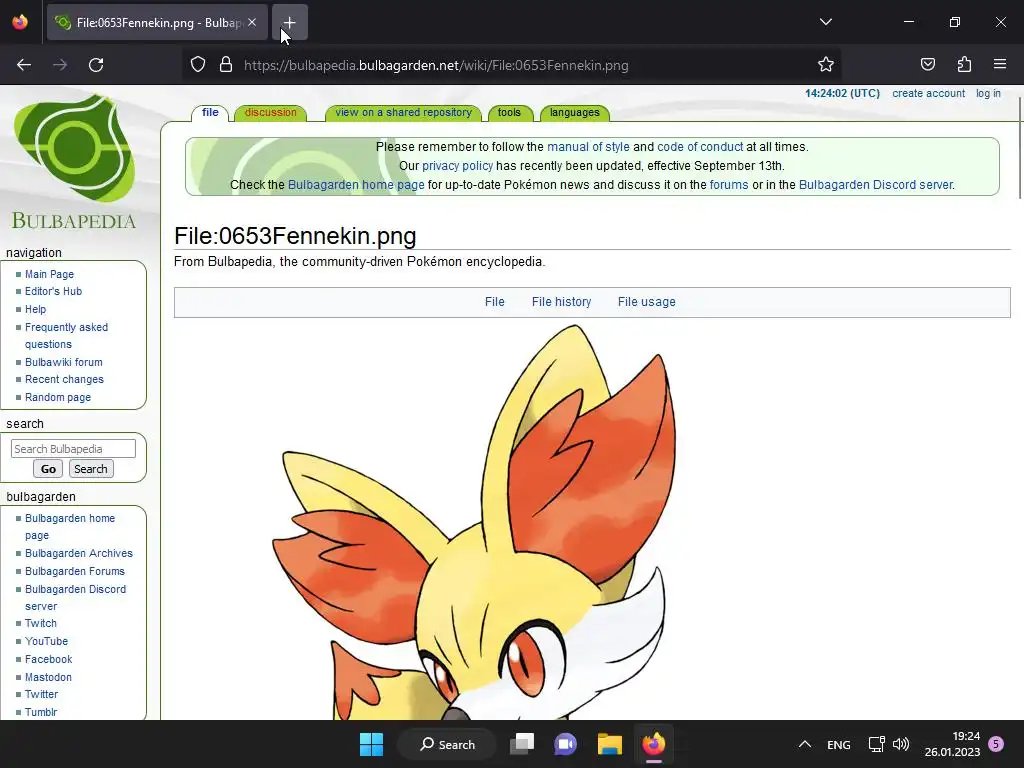The width and height of the screenshot is (1024, 768).
Task: Open view on a shared repository tab
Action: pyautogui.click(x=403, y=112)
